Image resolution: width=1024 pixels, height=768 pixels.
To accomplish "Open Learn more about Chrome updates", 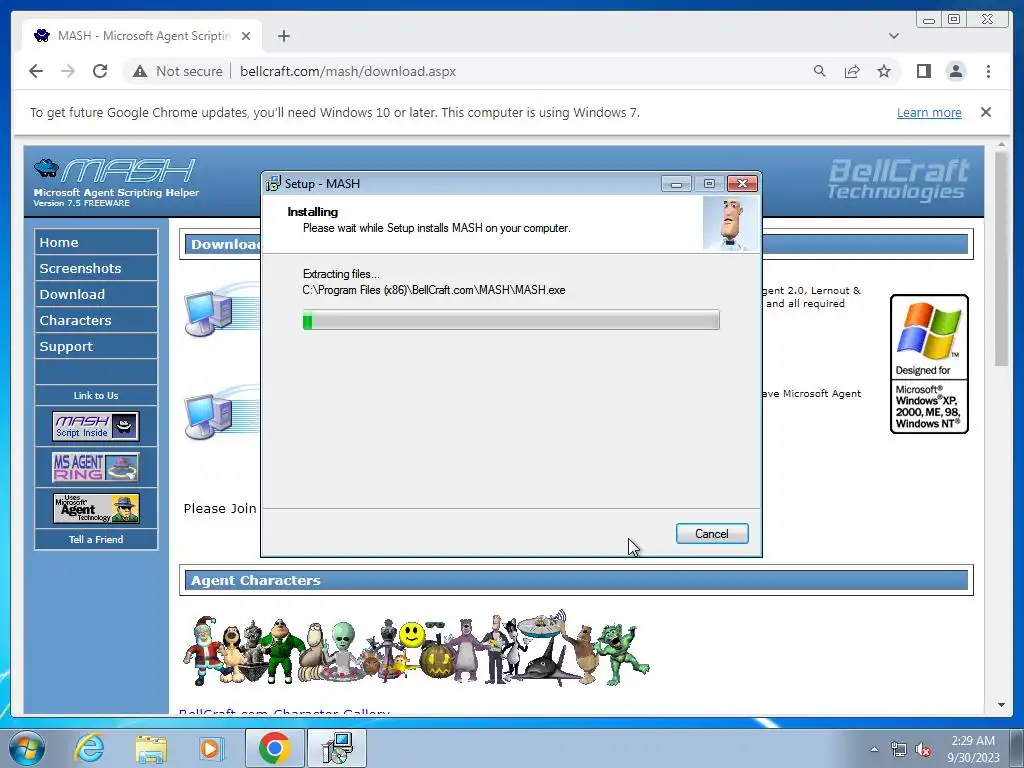I will 929,112.
